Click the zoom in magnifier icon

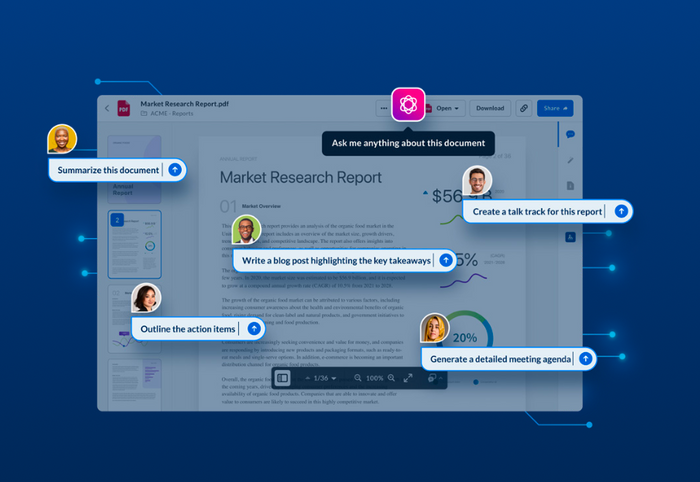tap(391, 378)
